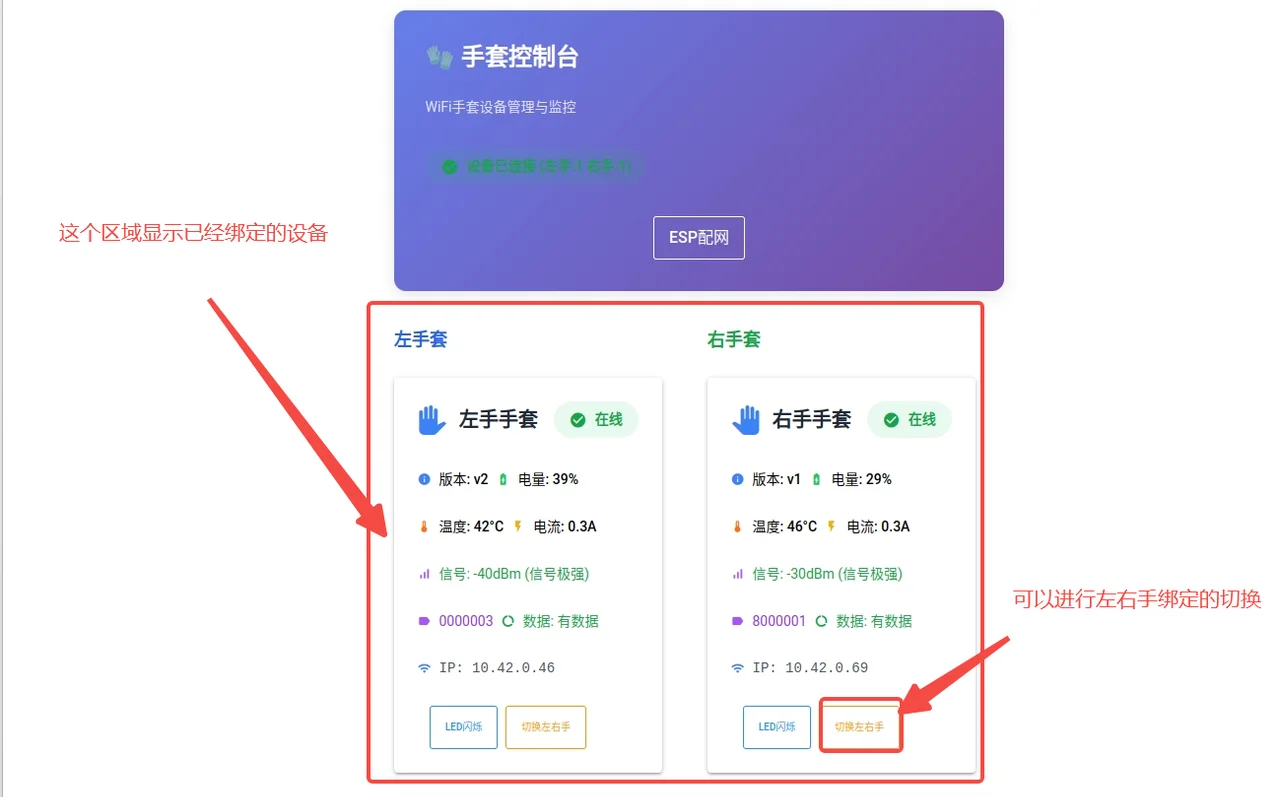Click the device ID 8000001 text
Image resolution: width=1280 pixels, height=797 pixels.
coord(779,621)
